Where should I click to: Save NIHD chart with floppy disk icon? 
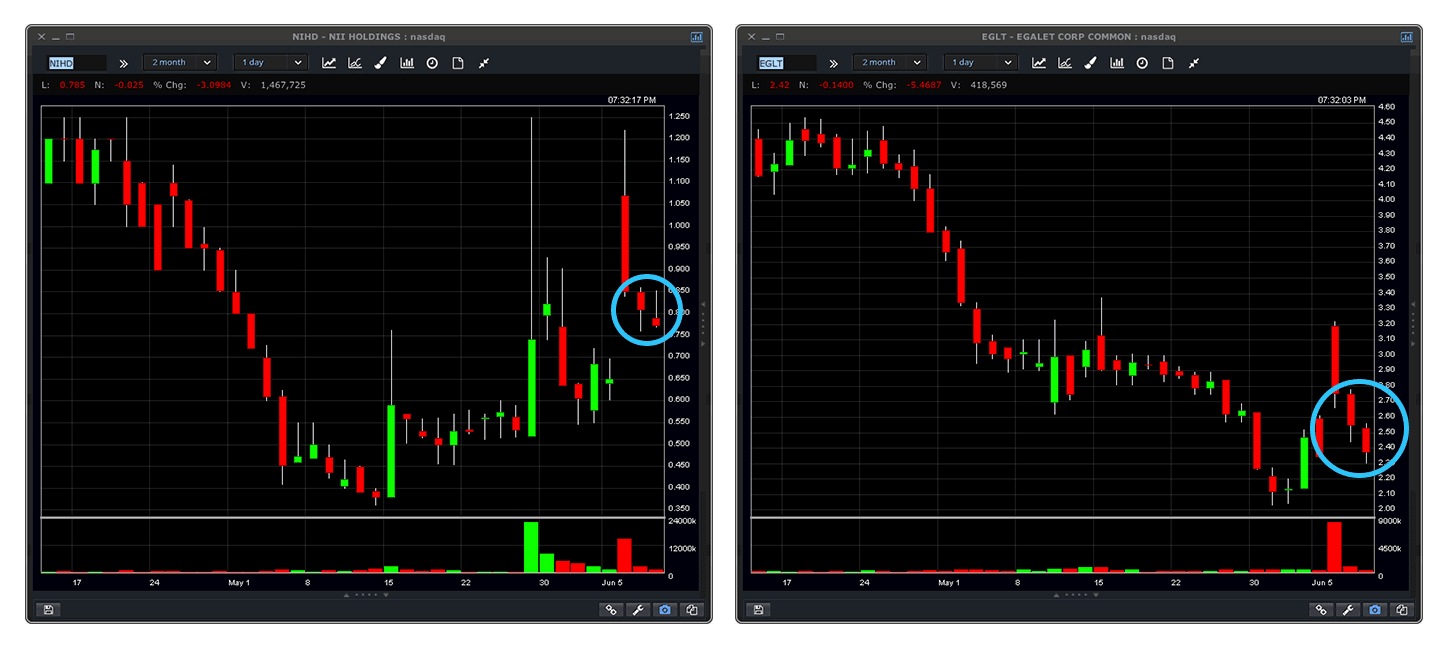[x=48, y=609]
